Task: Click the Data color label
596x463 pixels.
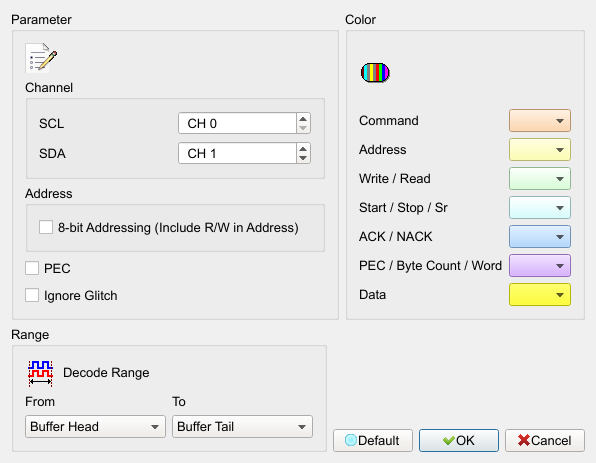Action: pos(372,295)
